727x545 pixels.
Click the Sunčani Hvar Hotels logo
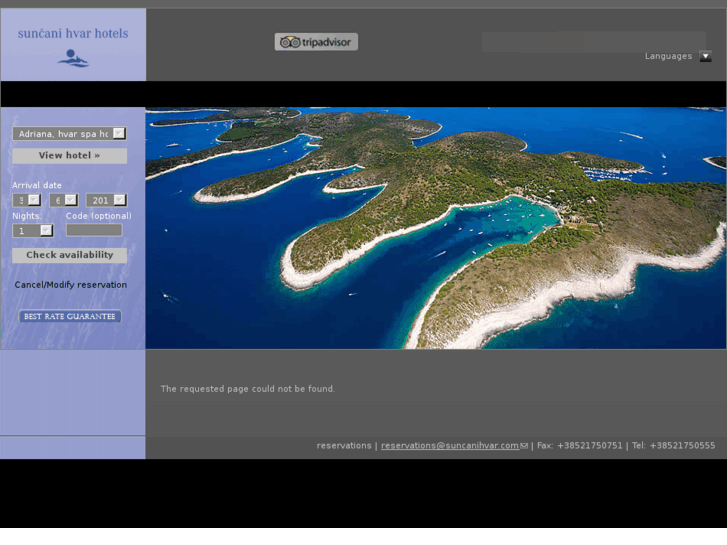pyautogui.click(x=73, y=45)
